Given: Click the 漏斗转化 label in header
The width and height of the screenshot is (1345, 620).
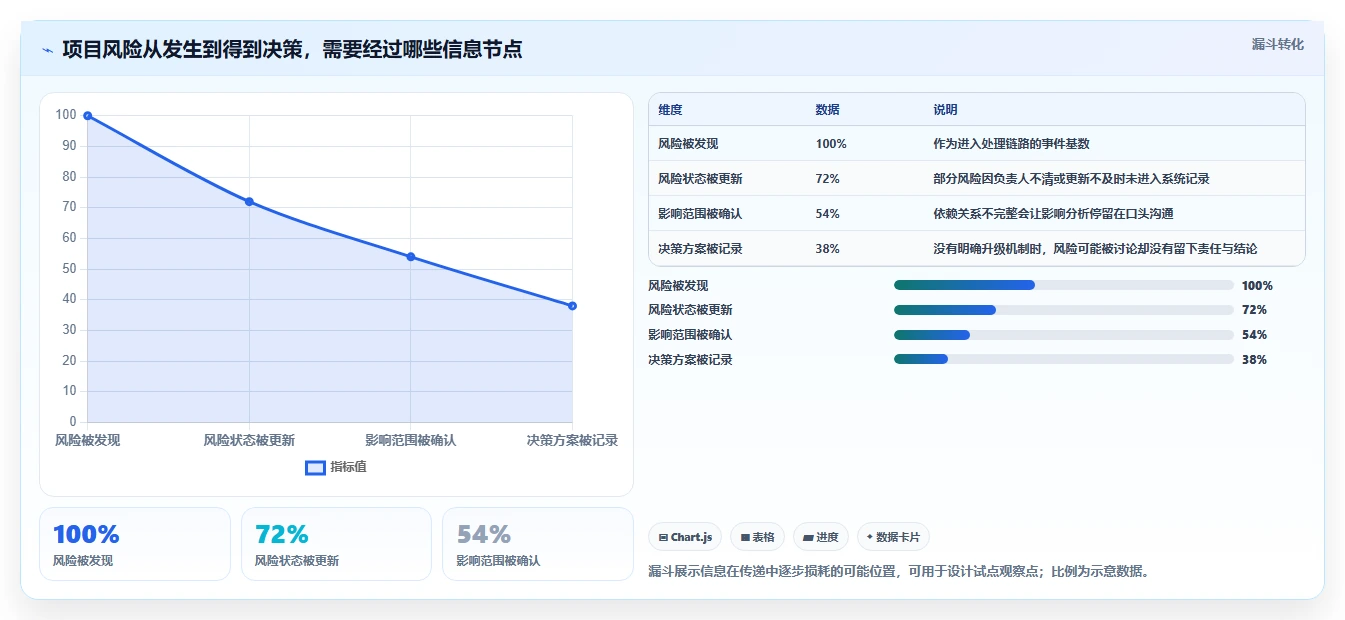Looking at the screenshot, I should (x=1277, y=45).
